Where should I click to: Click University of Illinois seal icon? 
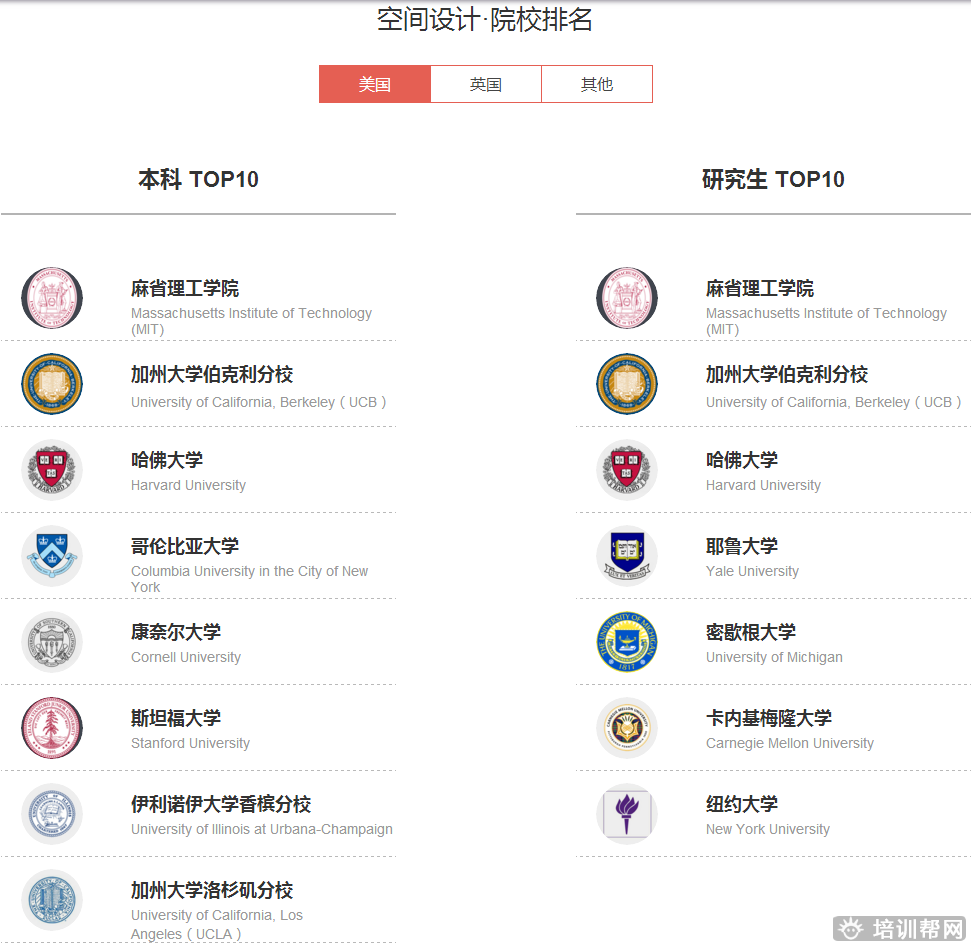click(52, 814)
